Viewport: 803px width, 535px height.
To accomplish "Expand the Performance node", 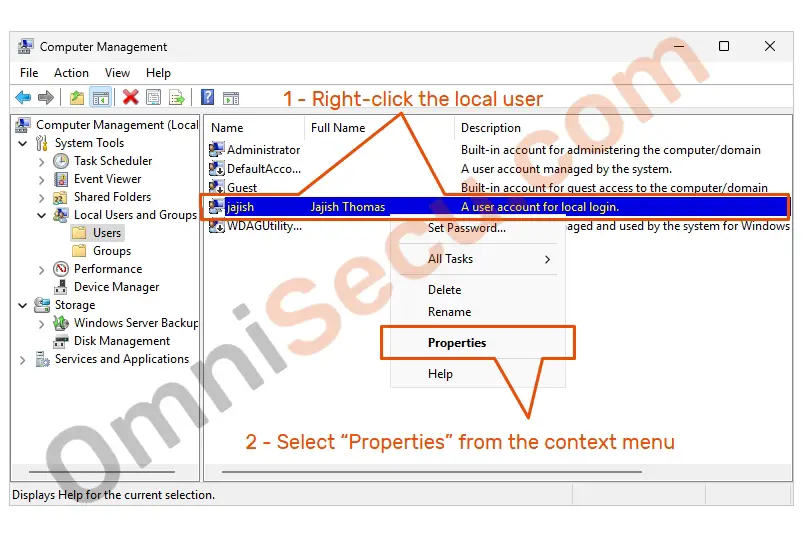I will (x=41, y=270).
